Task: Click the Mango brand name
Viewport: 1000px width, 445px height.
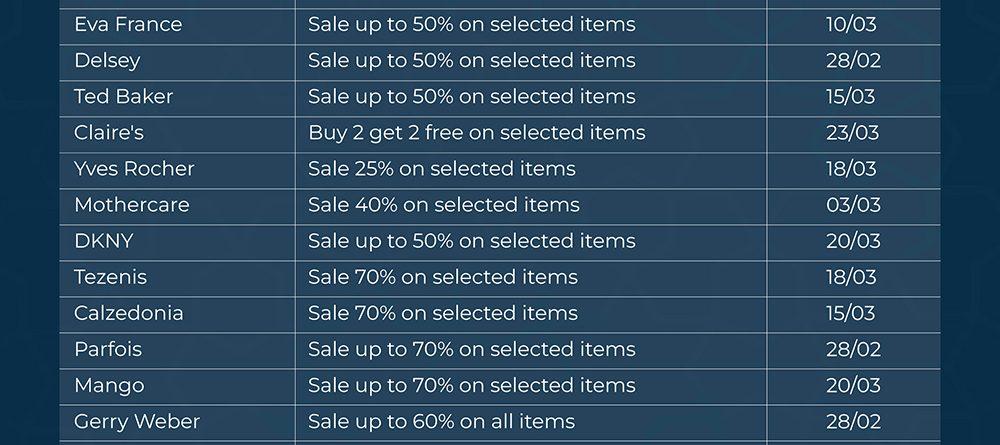Action: coord(109,385)
